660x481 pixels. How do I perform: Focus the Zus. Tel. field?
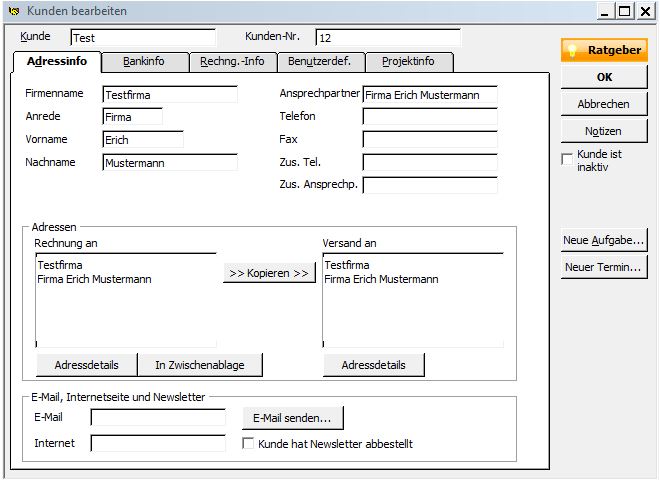coord(430,162)
